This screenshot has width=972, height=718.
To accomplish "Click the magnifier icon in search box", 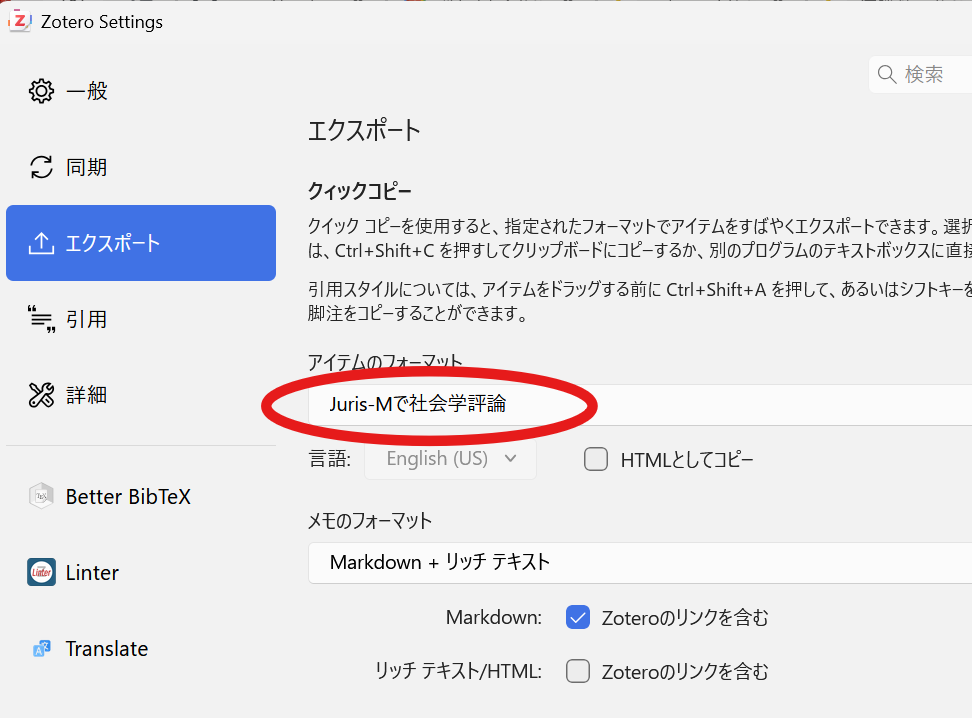I will point(887,74).
